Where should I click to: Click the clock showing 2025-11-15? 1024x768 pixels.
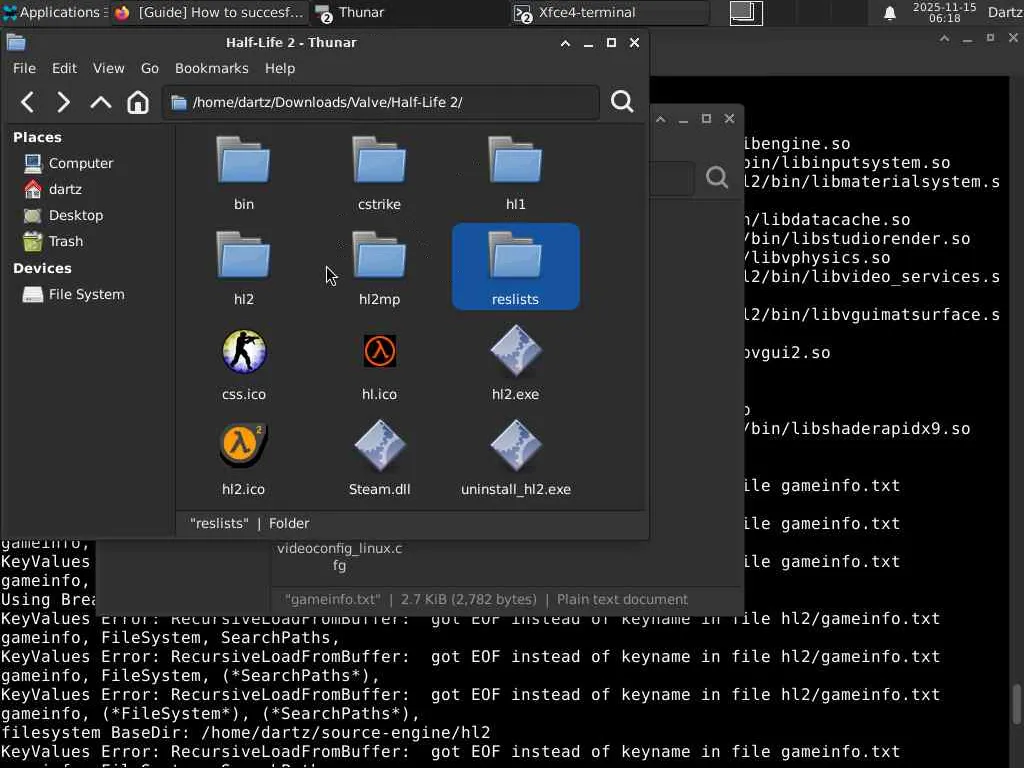(x=944, y=12)
